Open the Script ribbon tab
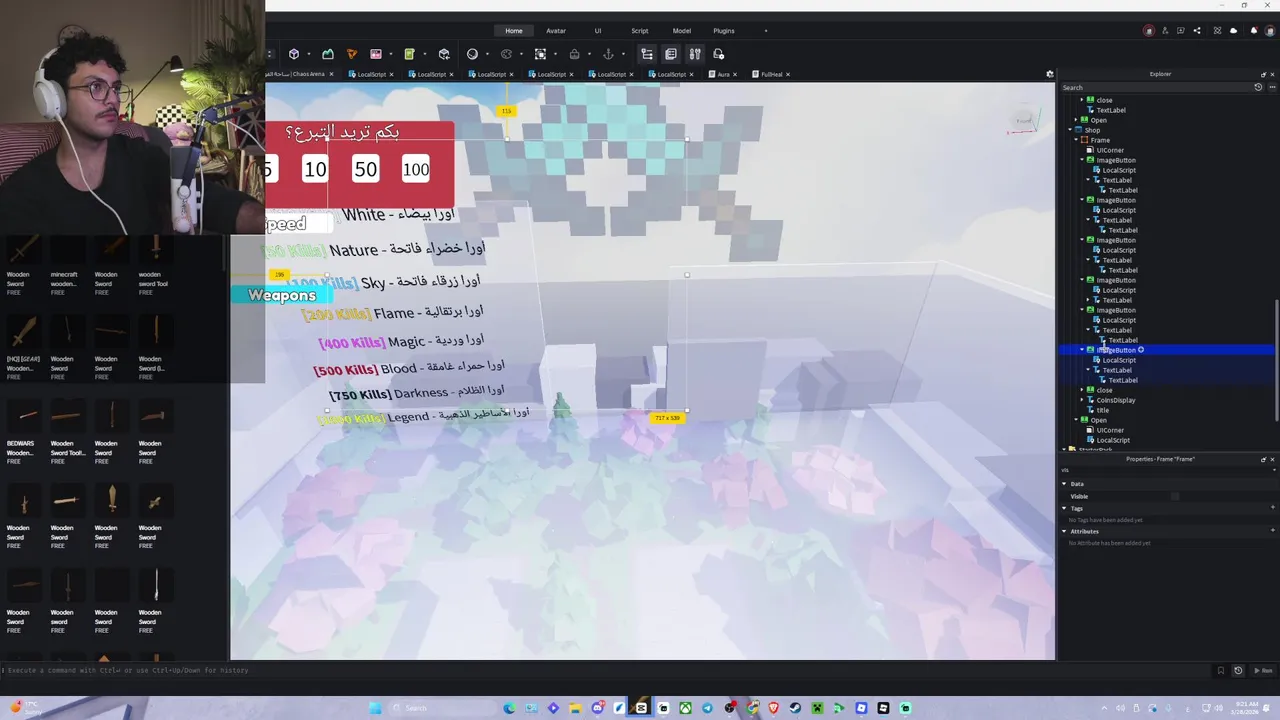This screenshot has width=1280, height=720. pyautogui.click(x=640, y=31)
